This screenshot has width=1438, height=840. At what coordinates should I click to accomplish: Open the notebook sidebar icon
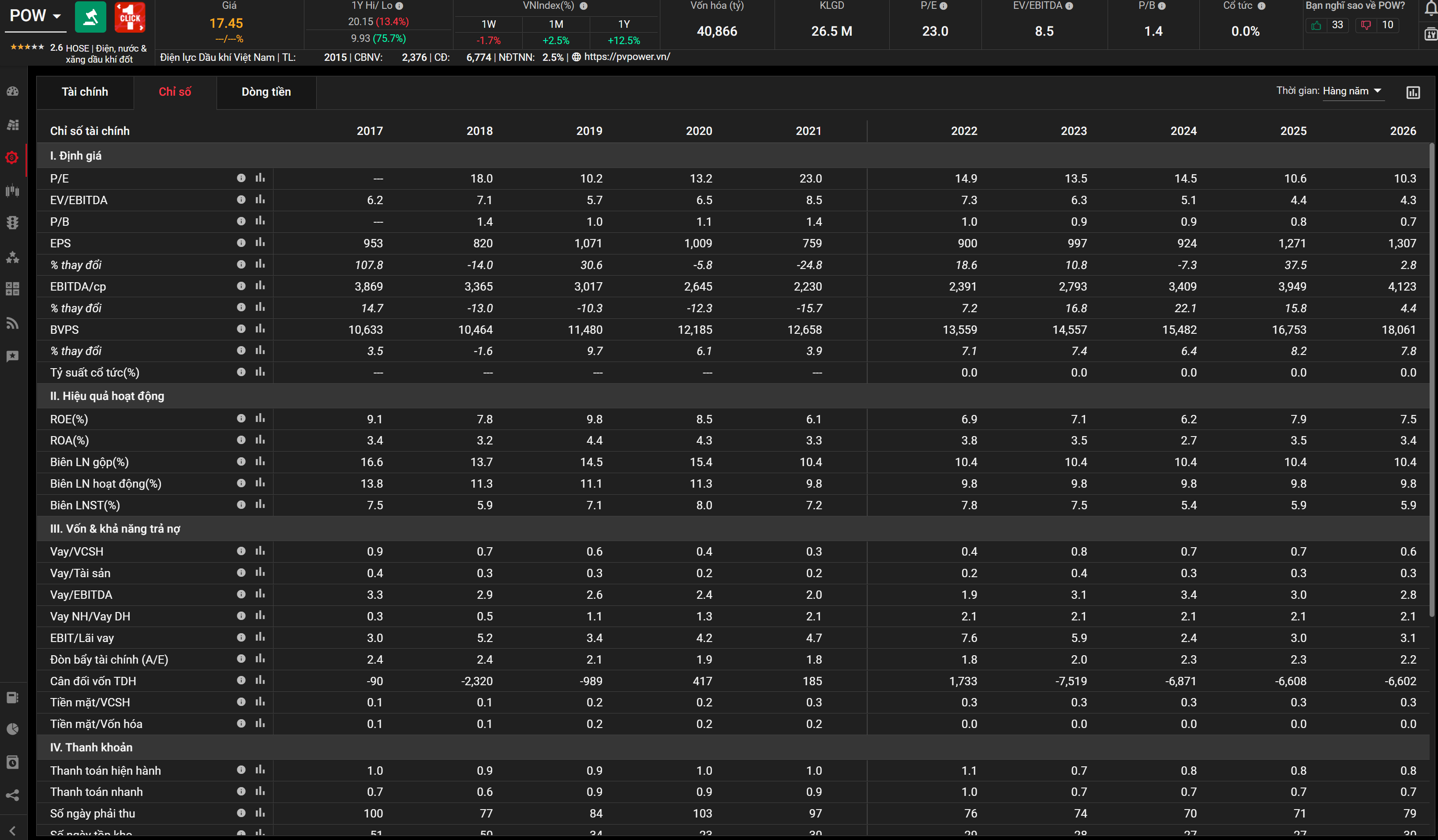coord(12,698)
